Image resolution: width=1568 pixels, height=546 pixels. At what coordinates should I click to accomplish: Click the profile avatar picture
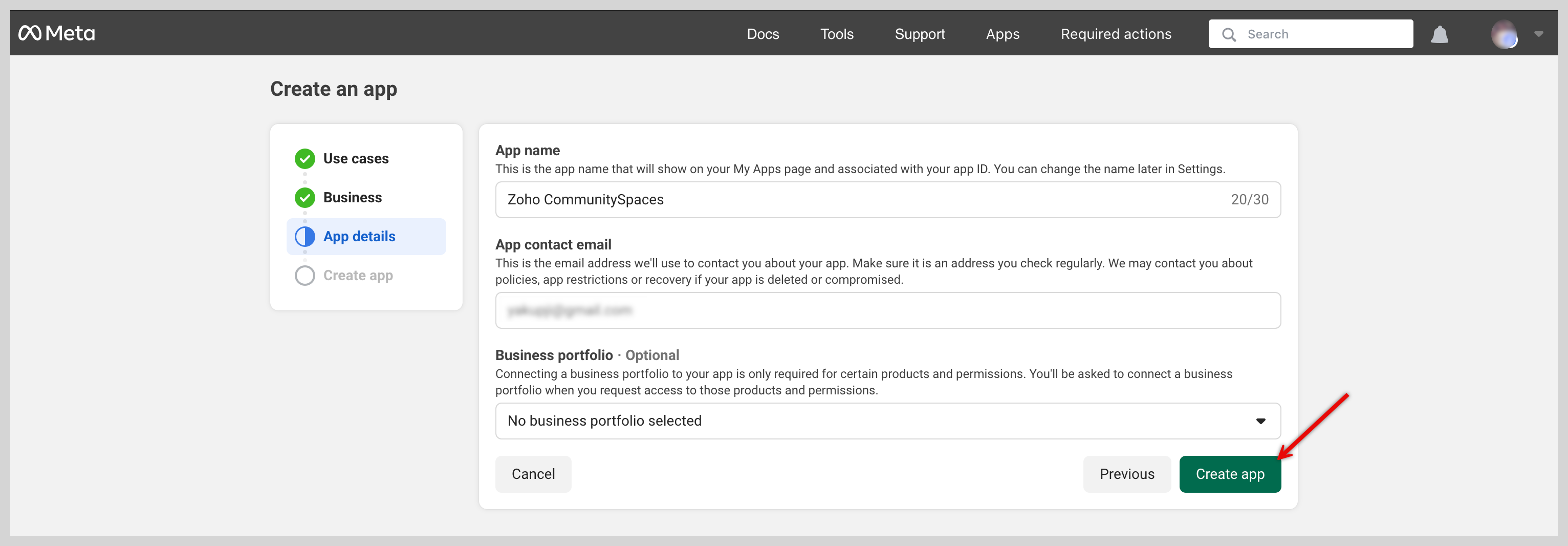[1504, 34]
